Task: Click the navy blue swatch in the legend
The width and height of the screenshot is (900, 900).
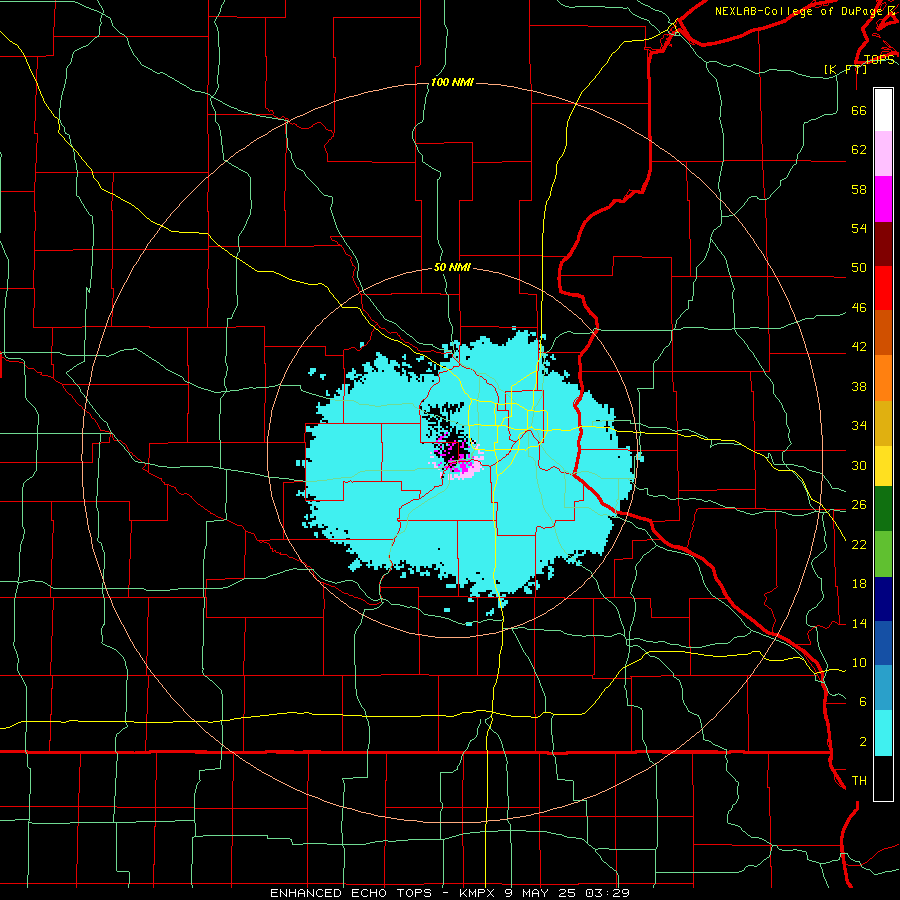Action: coord(883,599)
